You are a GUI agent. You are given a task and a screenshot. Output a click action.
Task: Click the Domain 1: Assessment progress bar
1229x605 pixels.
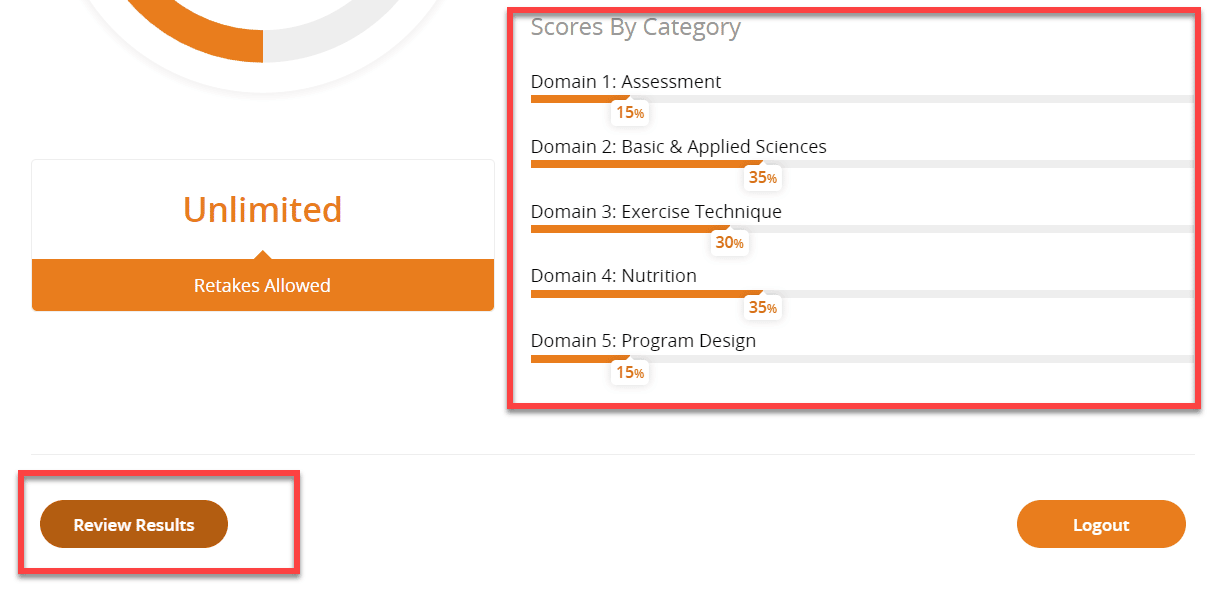pos(860,99)
